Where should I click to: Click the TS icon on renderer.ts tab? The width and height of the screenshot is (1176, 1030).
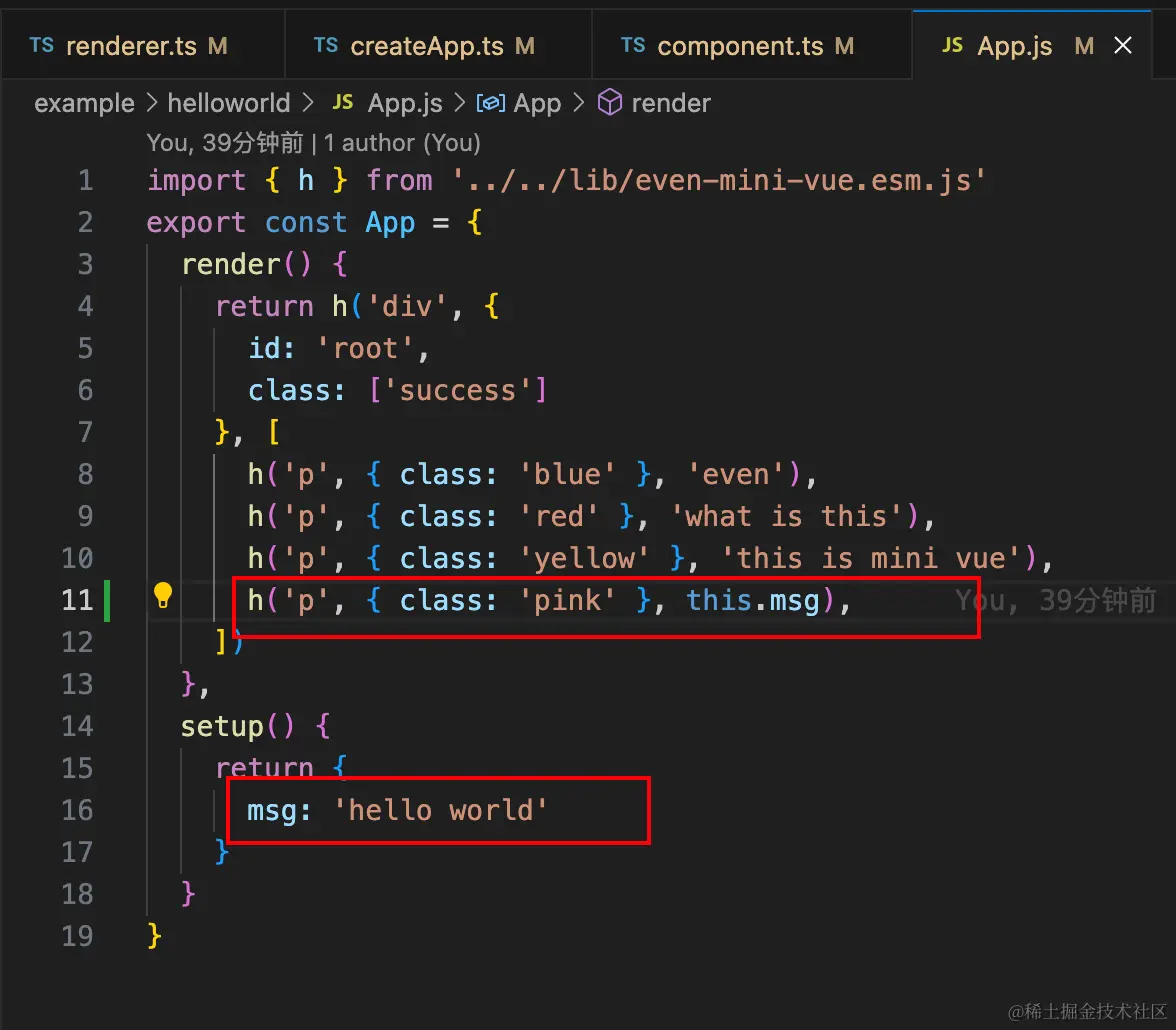pos(41,46)
